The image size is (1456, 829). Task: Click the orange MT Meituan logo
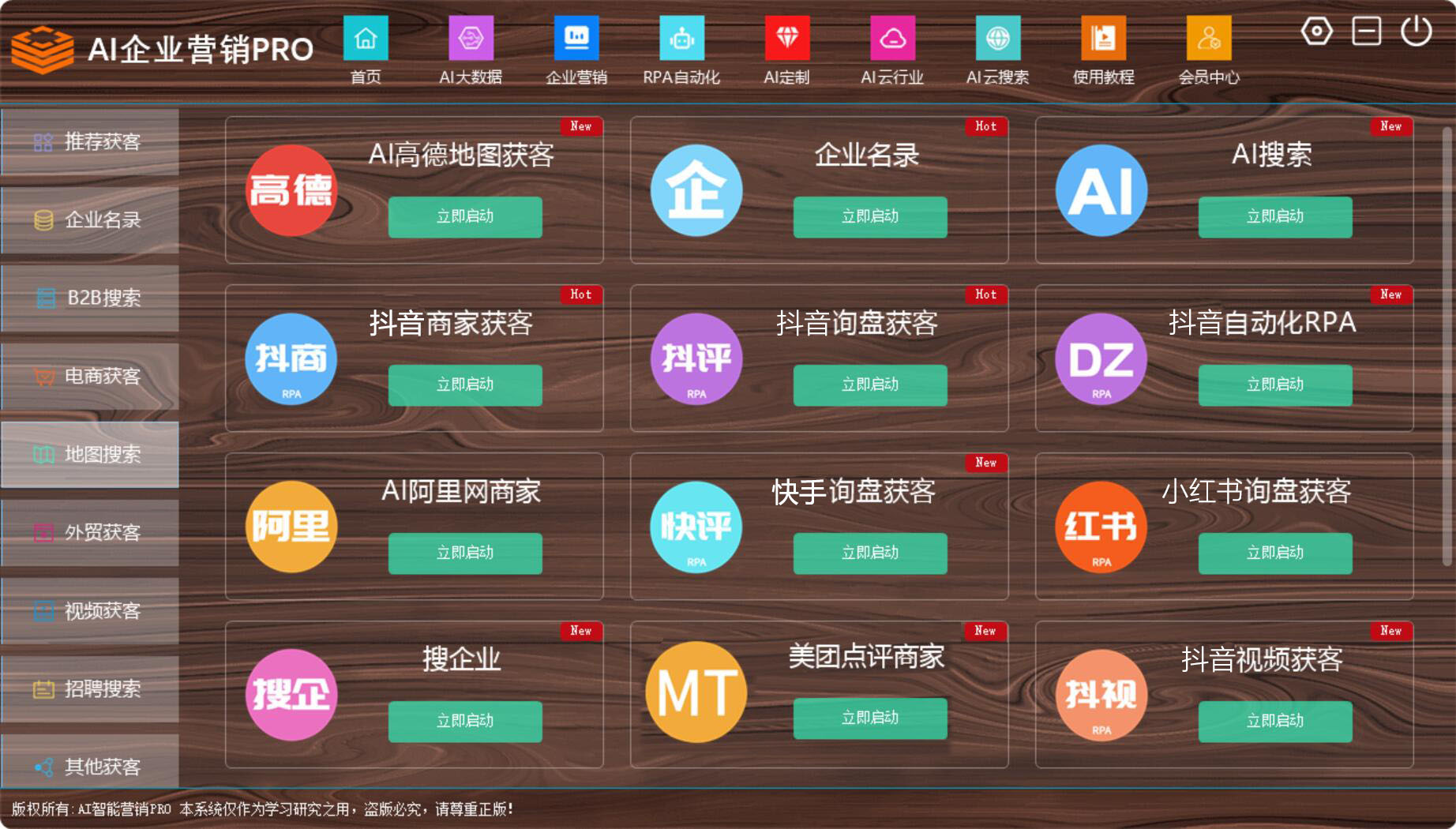click(696, 692)
